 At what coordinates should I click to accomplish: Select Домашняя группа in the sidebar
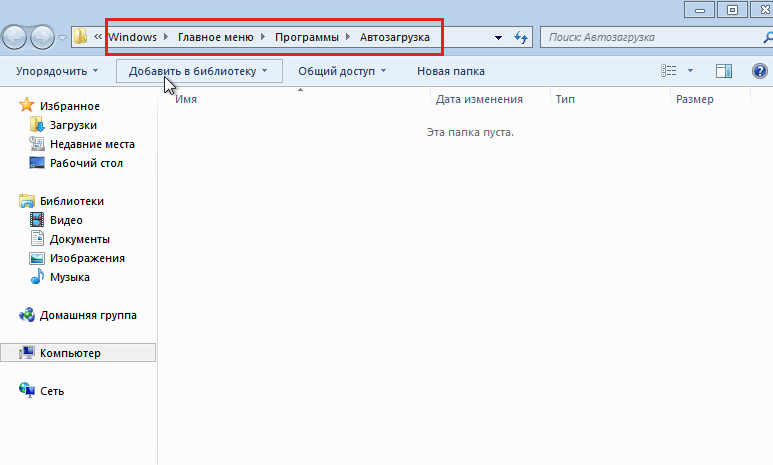pos(88,316)
